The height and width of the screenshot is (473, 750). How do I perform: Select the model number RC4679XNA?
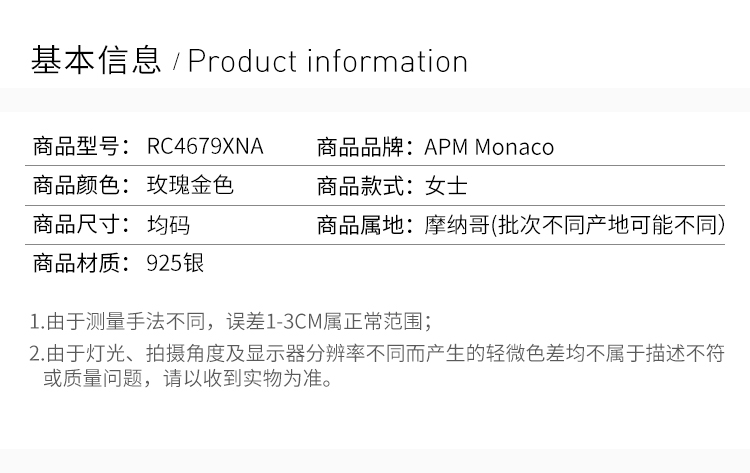coord(205,147)
